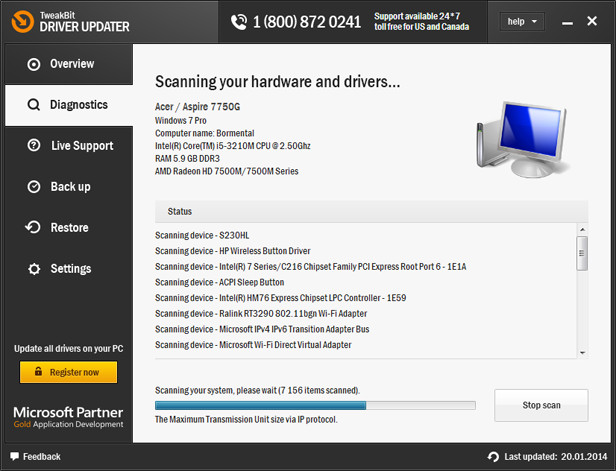616x471 pixels.
Task: Stop the scan in progress
Action: coord(541,405)
